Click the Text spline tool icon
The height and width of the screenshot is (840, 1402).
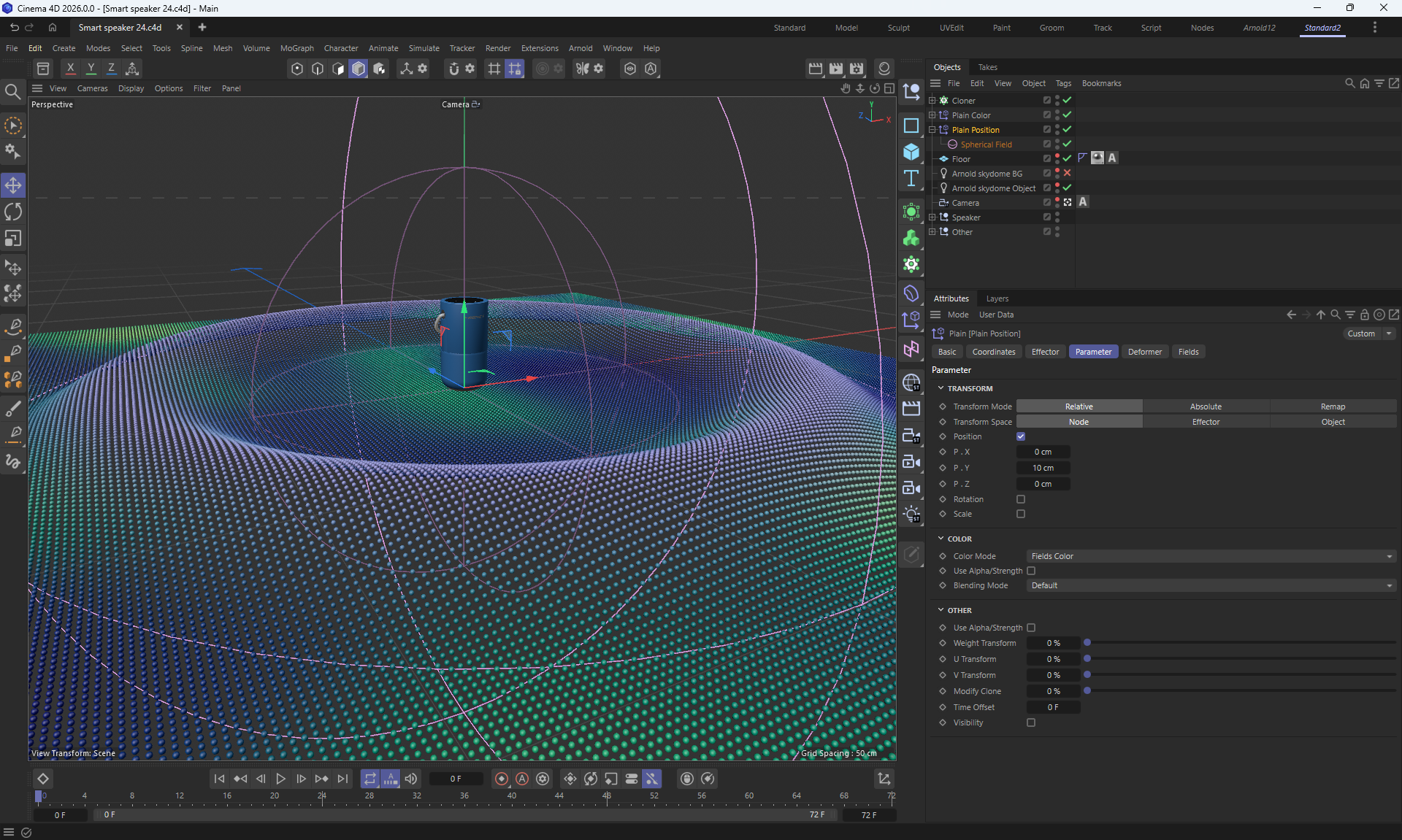point(911,179)
